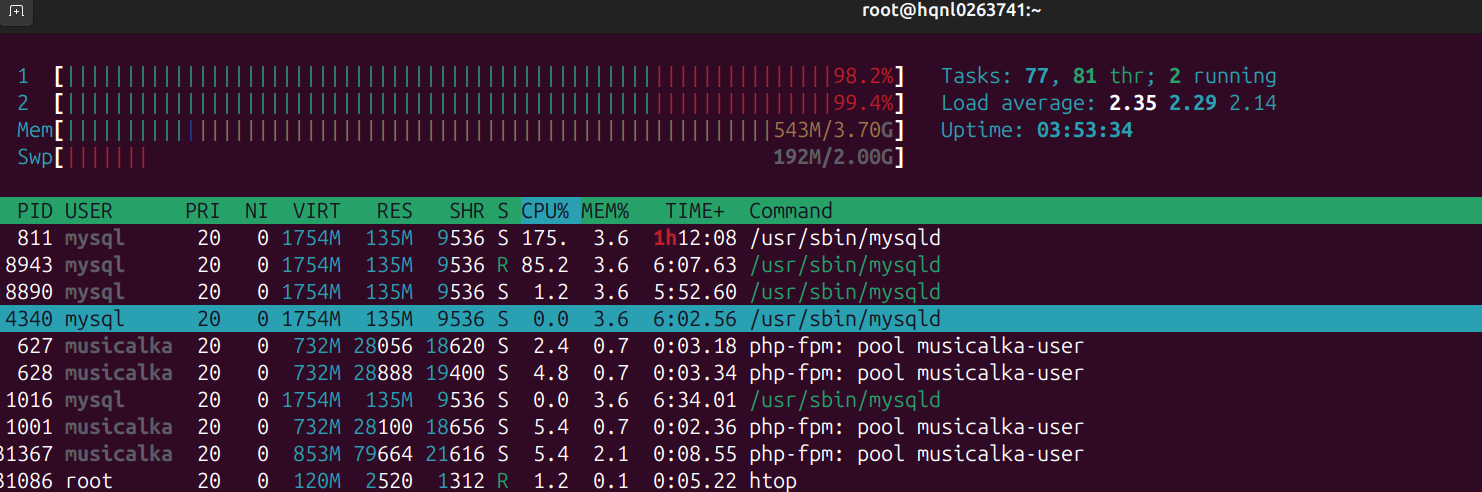This screenshot has width=1482, height=492.
Task: Click the highlighted CPU% column header
Action: click(x=548, y=211)
